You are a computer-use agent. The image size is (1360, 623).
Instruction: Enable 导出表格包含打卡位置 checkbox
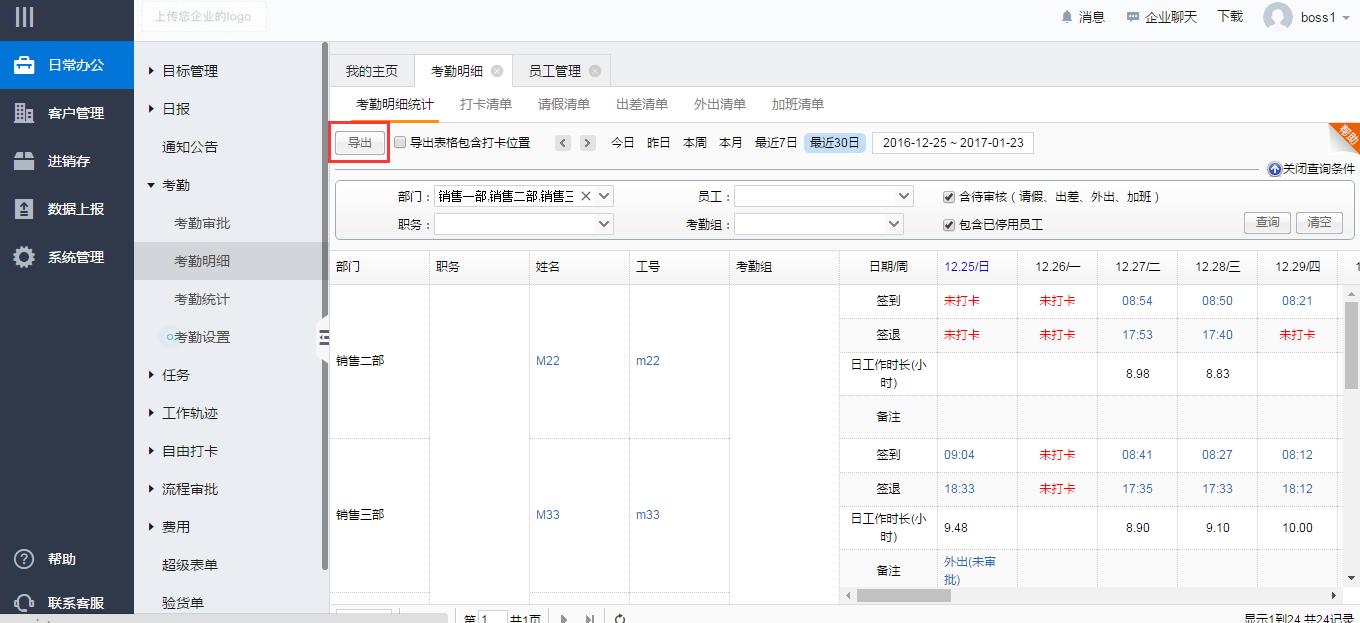pyautogui.click(x=400, y=143)
